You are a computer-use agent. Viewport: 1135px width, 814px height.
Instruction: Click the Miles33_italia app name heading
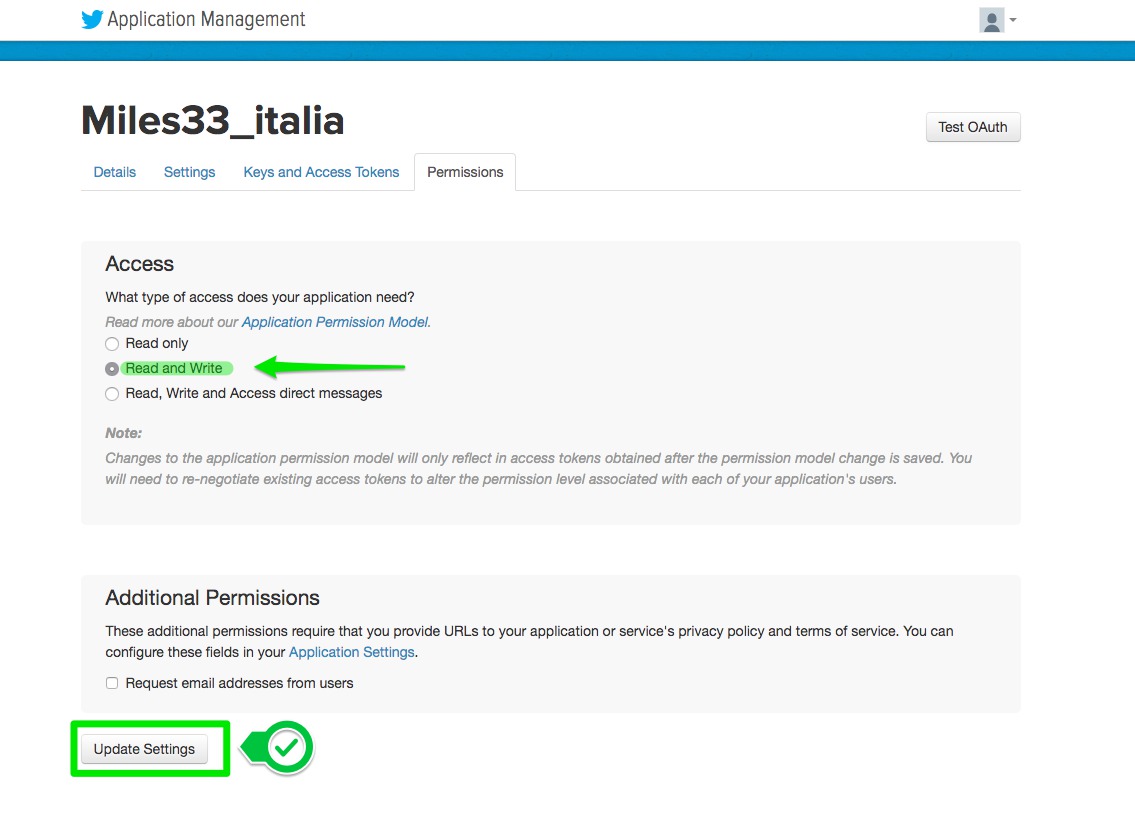pyautogui.click(x=212, y=121)
